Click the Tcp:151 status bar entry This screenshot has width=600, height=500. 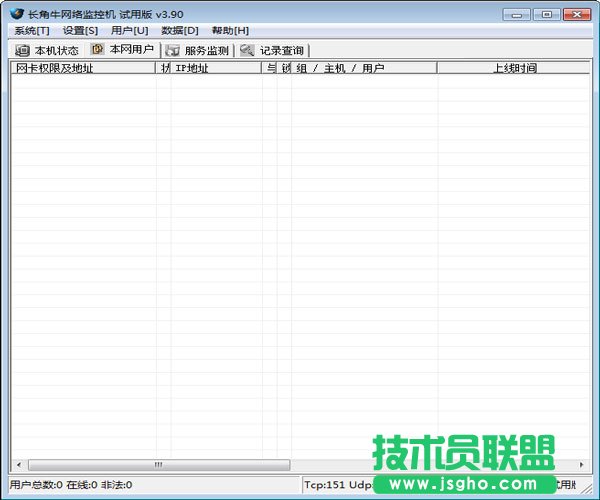324,485
